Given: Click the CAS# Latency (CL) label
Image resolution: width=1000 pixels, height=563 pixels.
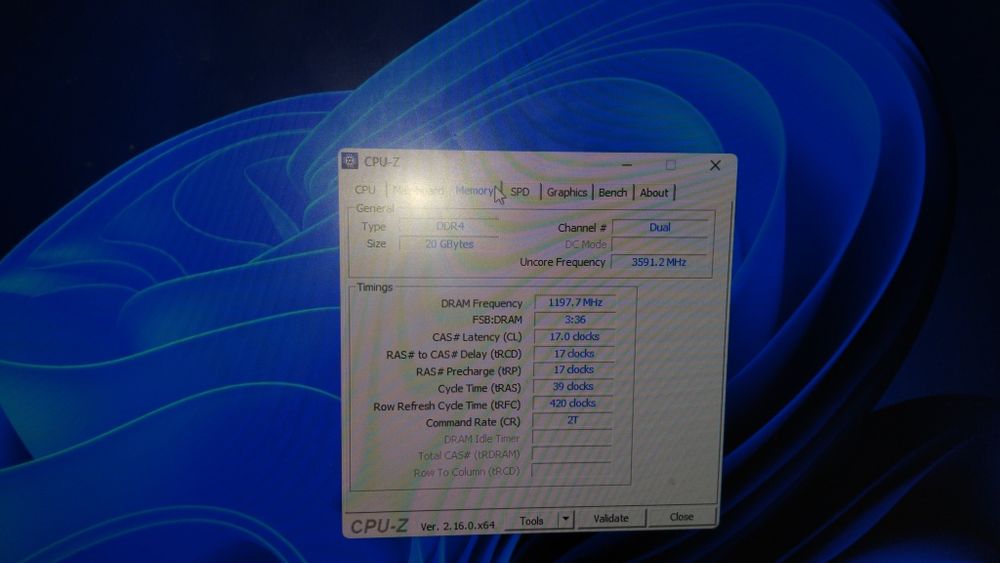Looking at the screenshot, I should (477, 337).
